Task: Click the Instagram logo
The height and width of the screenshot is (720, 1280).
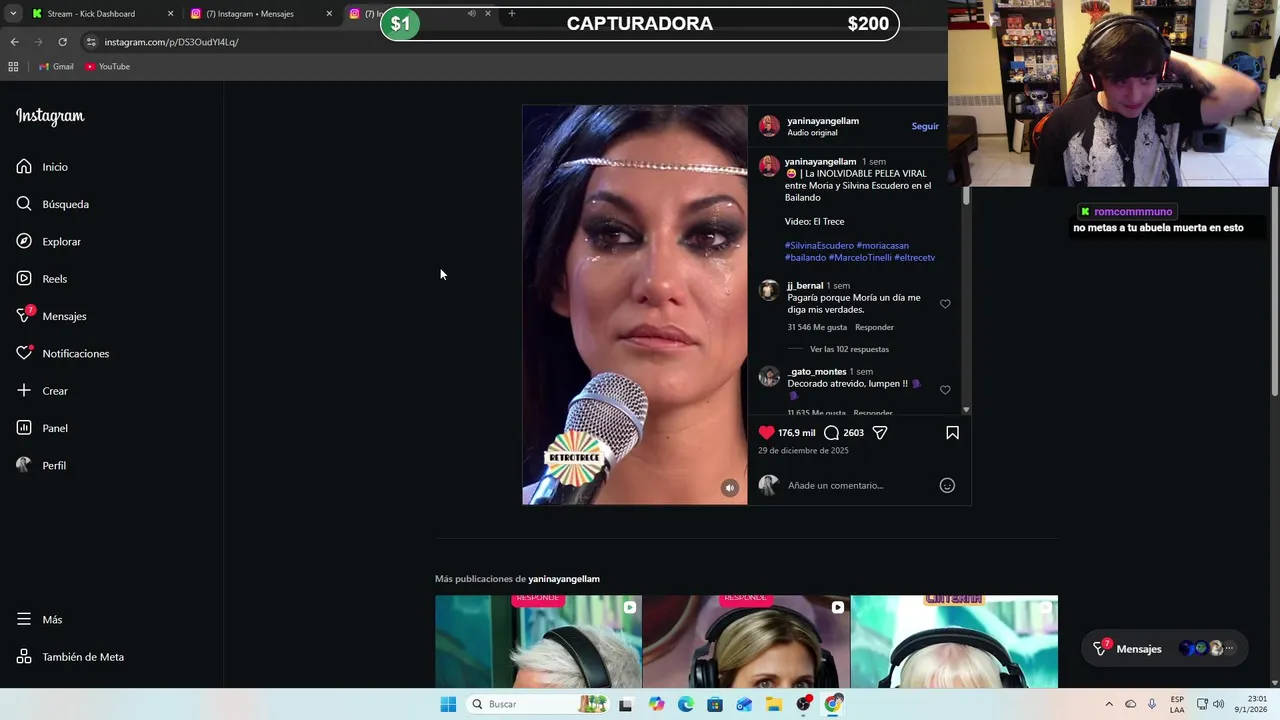Action: pyautogui.click(x=50, y=116)
